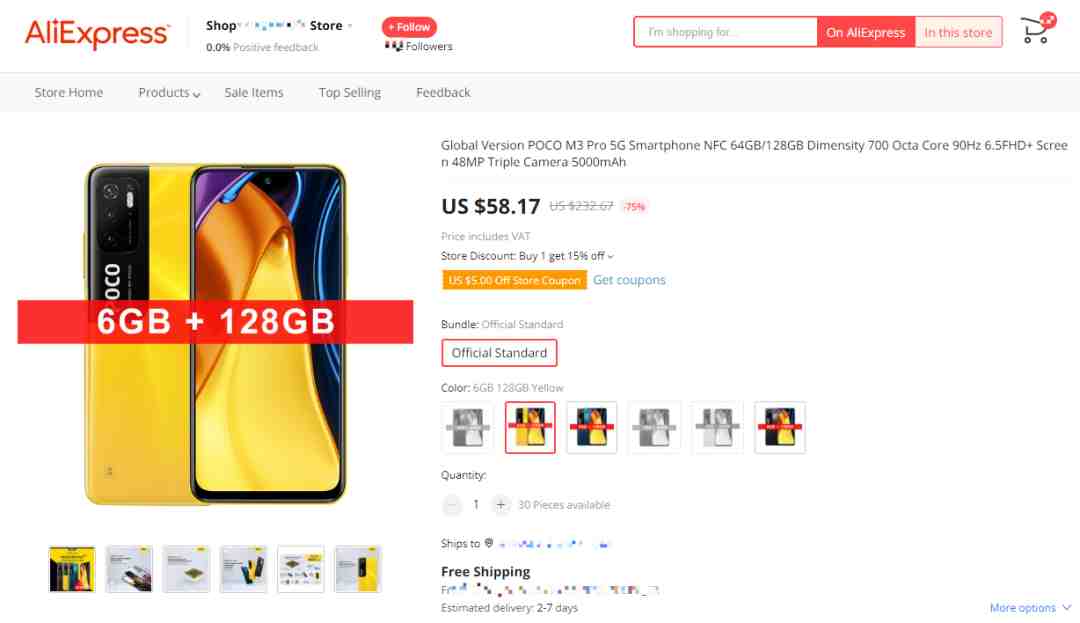Viewport: 1080px width, 623px height.
Task: Follow the store with Follow button
Action: [409, 27]
